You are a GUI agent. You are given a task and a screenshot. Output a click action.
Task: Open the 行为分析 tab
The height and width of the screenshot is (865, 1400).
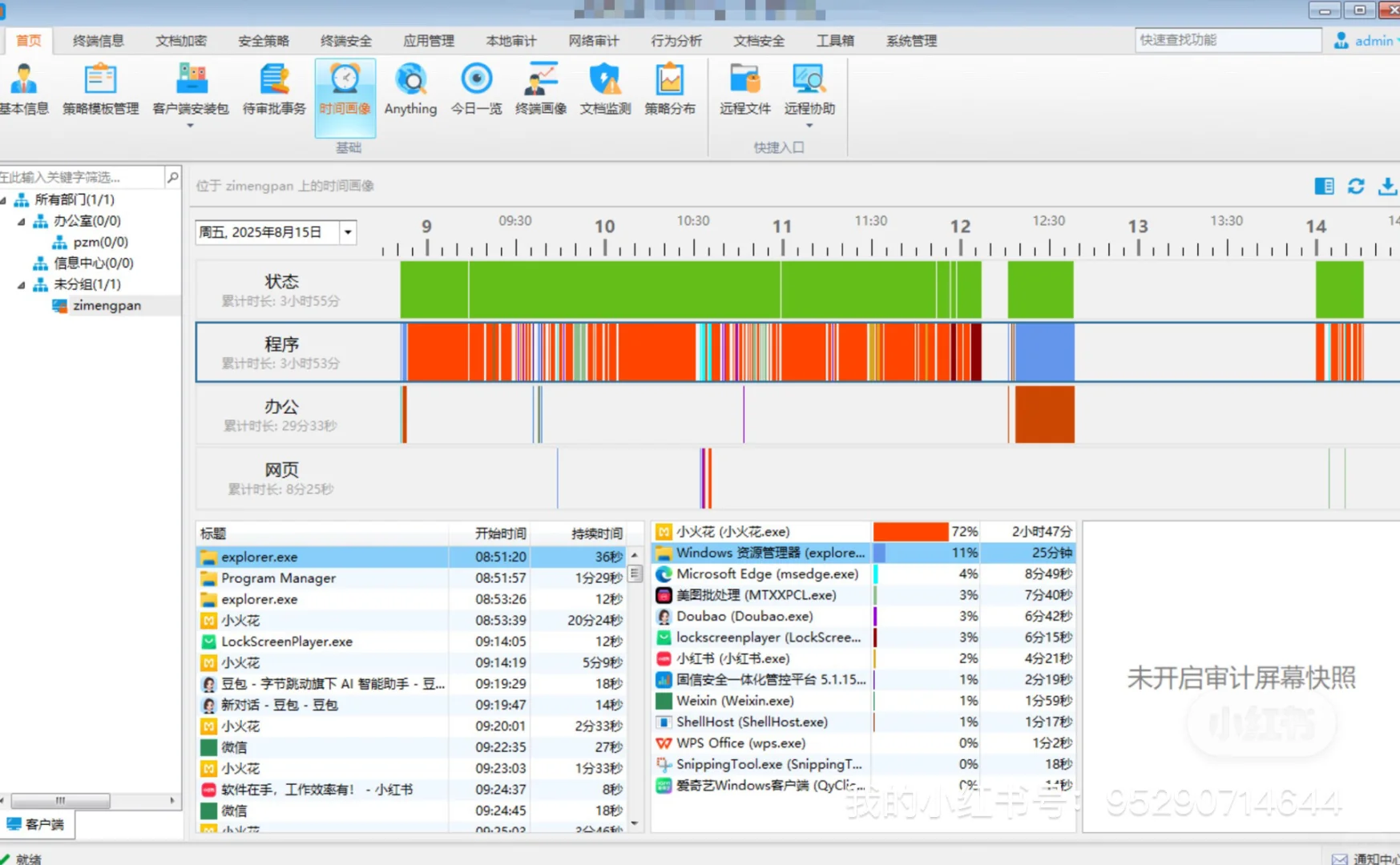[x=676, y=40]
